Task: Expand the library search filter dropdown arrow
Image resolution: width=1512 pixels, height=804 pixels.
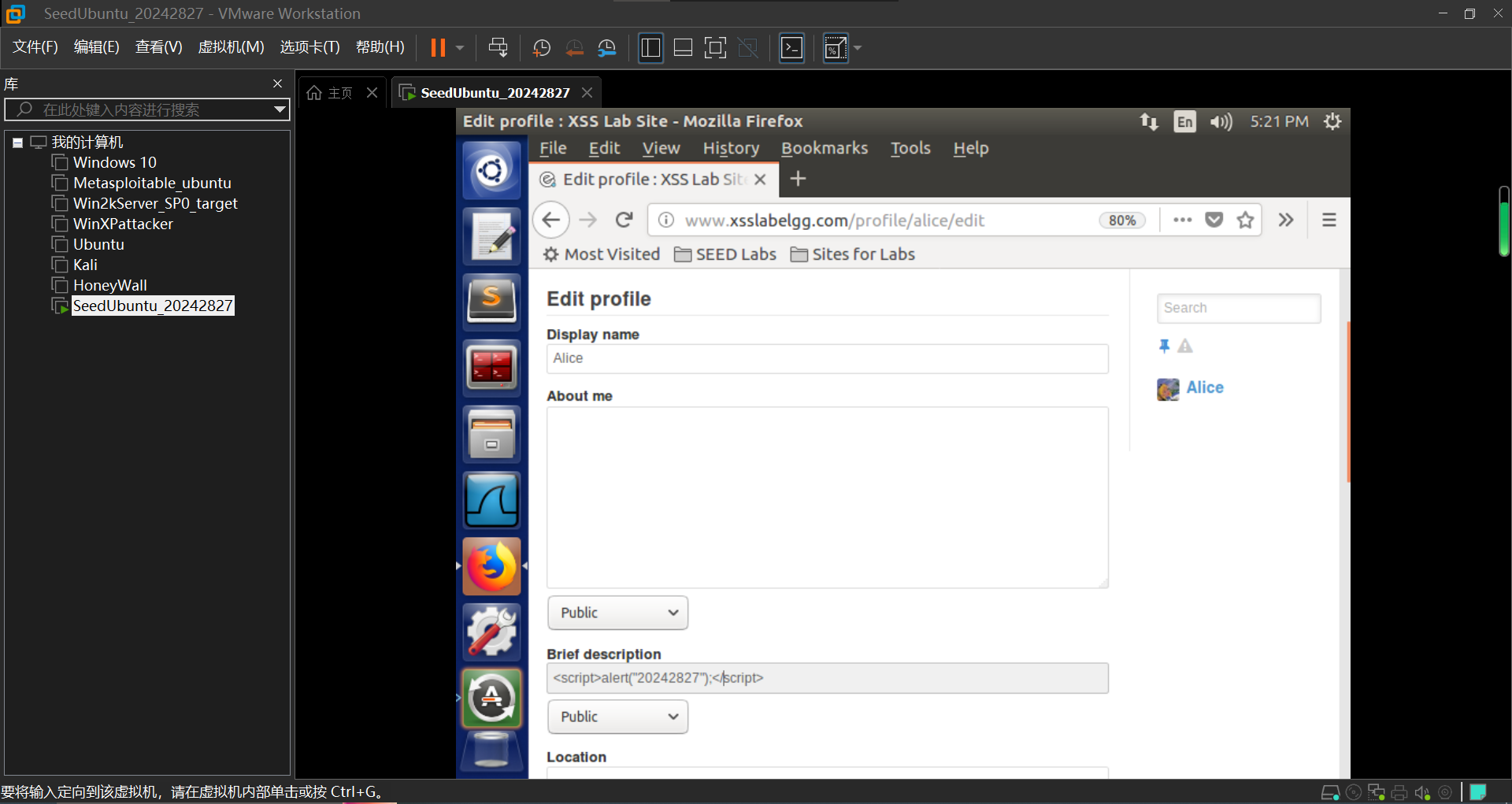Action: (280, 109)
